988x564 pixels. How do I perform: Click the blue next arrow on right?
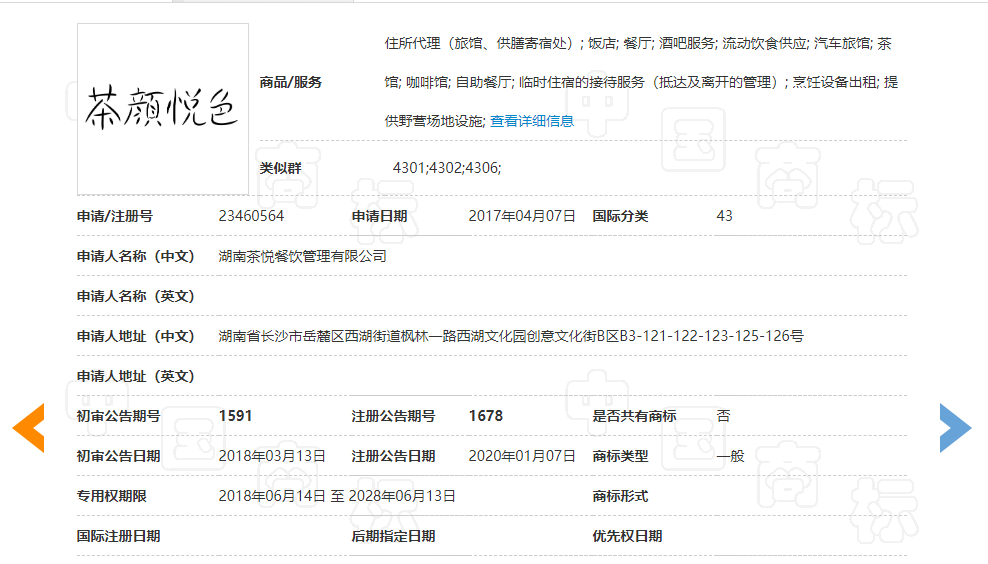pyautogui.click(x=954, y=428)
